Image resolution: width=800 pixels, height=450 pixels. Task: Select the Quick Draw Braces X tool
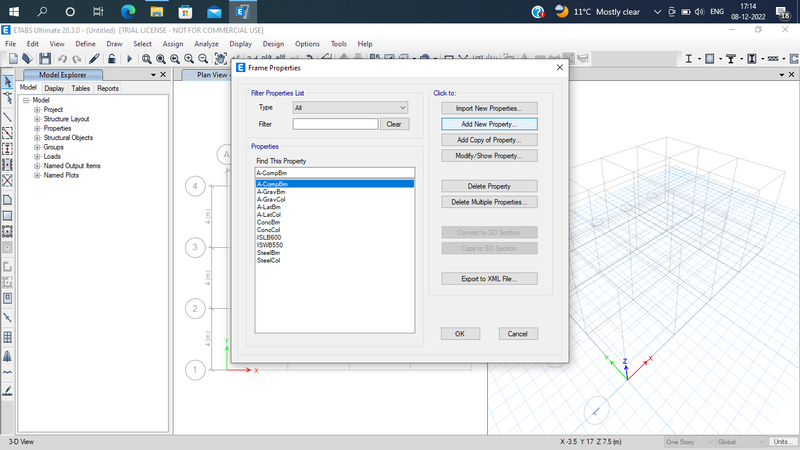(8, 181)
